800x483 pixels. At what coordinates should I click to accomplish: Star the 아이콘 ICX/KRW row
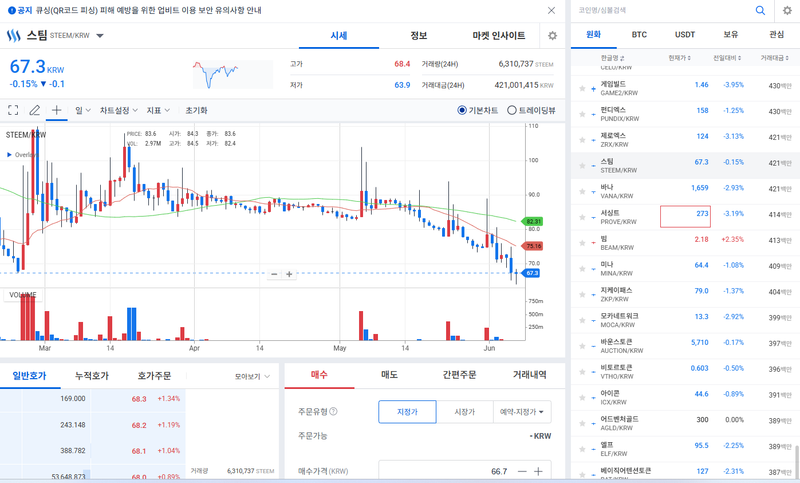coord(582,398)
